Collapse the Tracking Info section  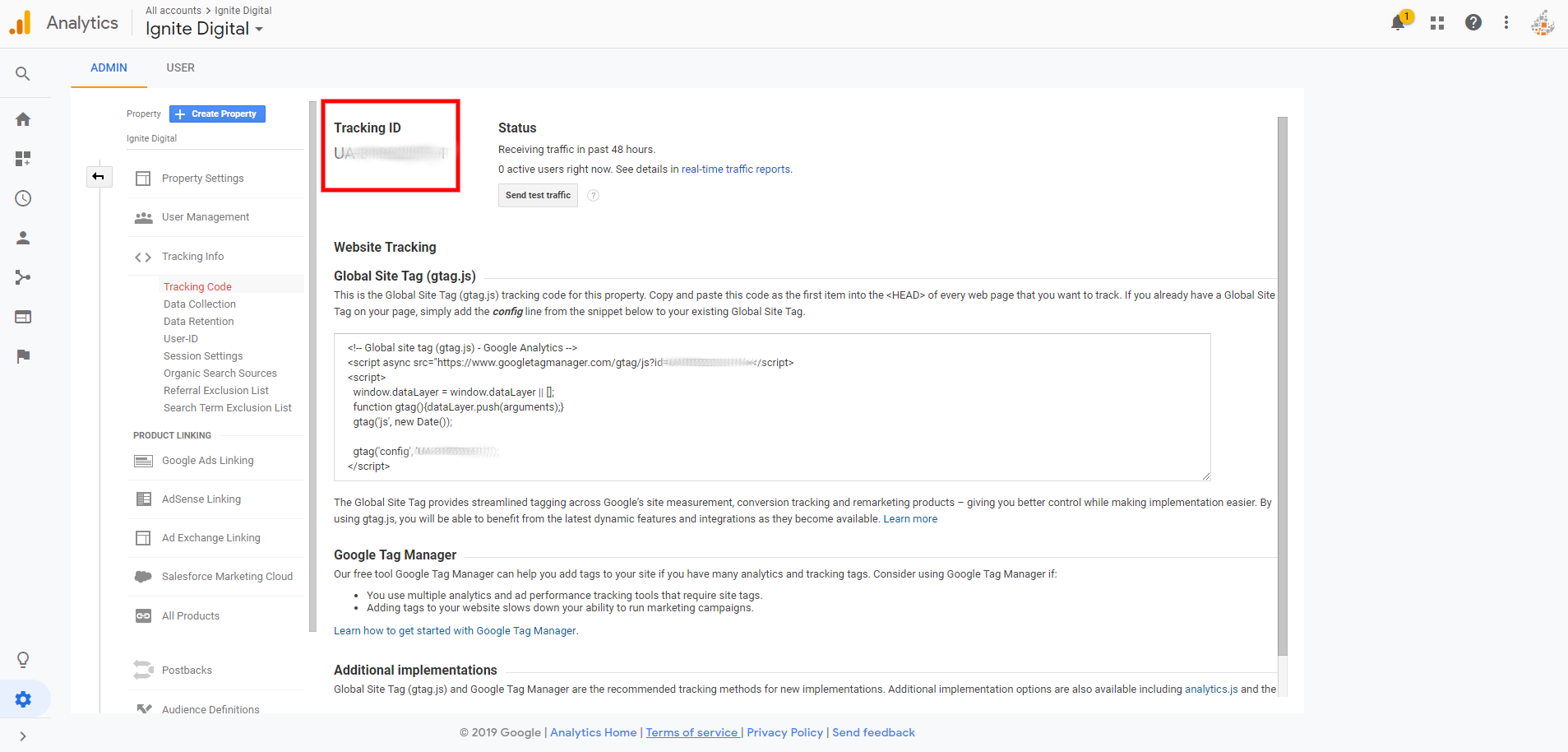pos(192,257)
